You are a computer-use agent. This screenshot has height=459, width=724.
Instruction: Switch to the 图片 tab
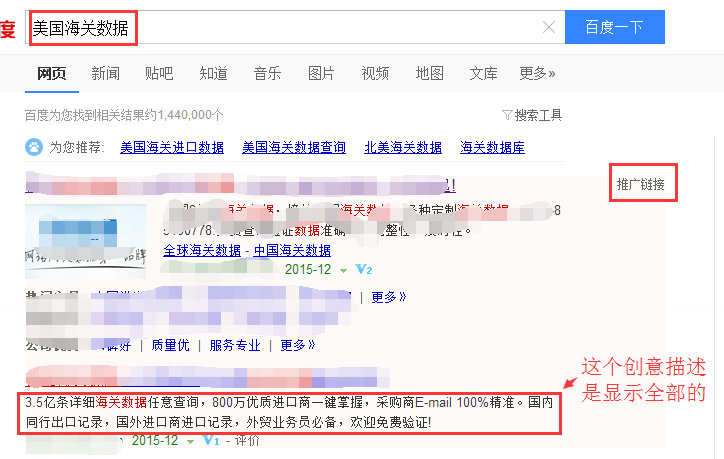pyautogui.click(x=321, y=73)
